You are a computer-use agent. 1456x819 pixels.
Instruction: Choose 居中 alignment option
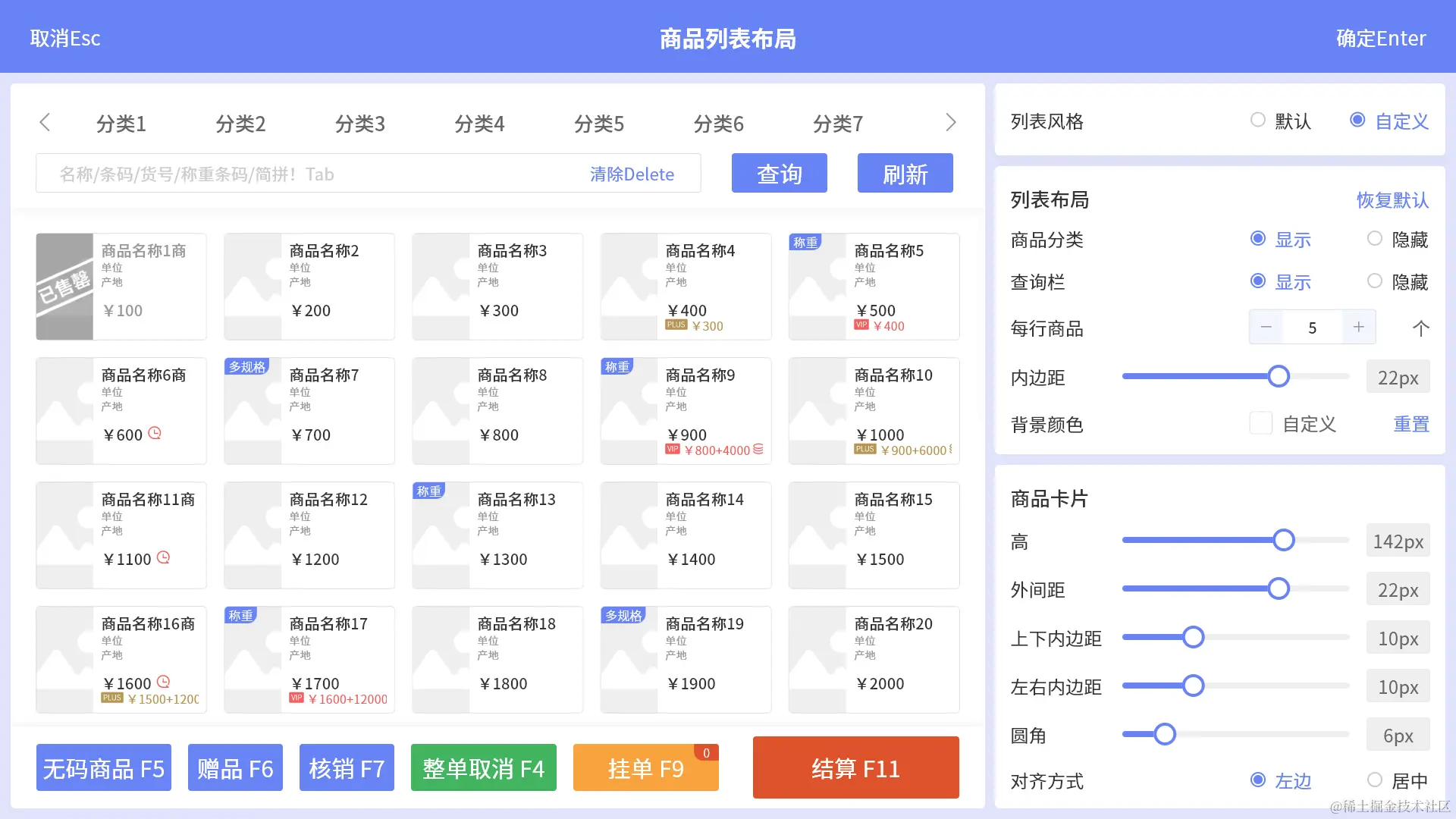pyautogui.click(x=1375, y=780)
